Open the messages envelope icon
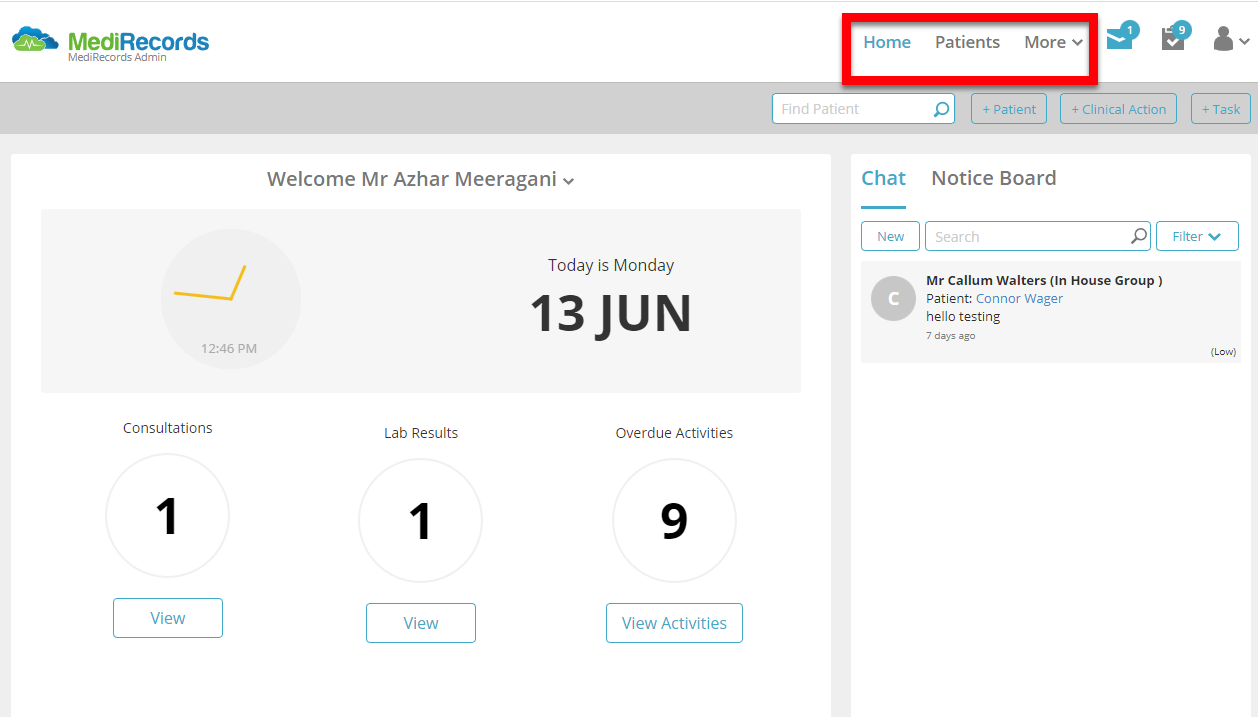The width and height of the screenshot is (1258, 717). point(1120,39)
